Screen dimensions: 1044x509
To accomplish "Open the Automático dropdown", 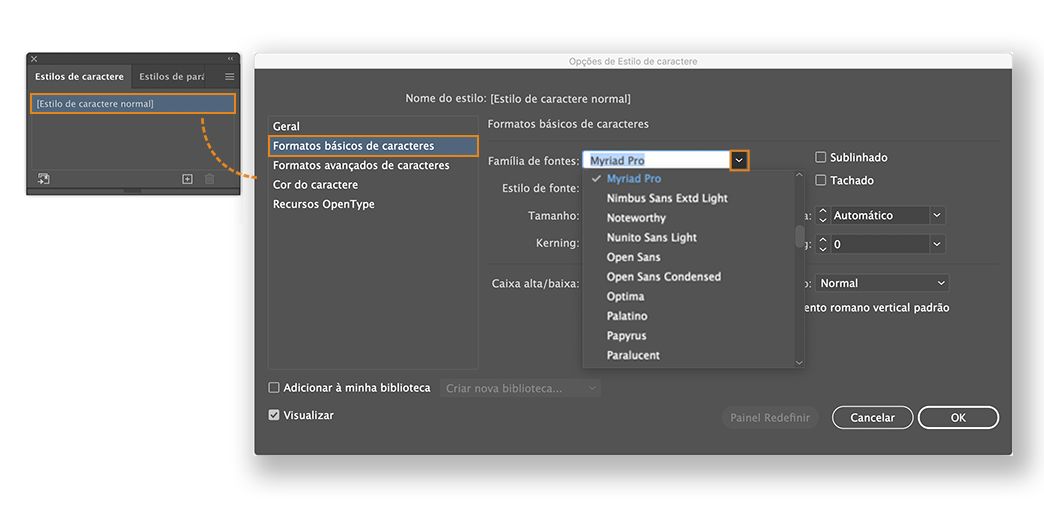I will coord(937,215).
